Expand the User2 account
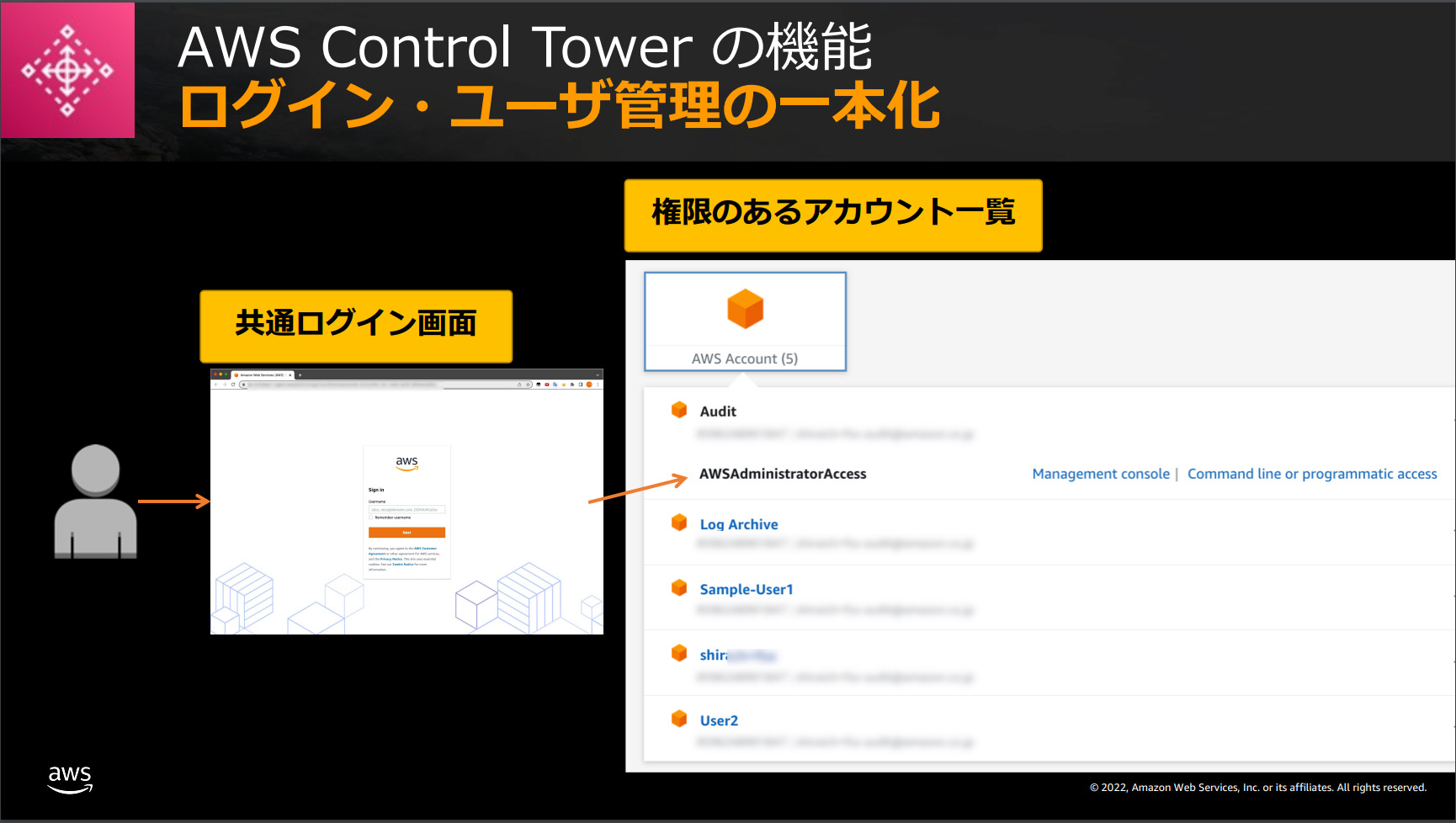1456x823 pixels. click(x=719, y=720)
